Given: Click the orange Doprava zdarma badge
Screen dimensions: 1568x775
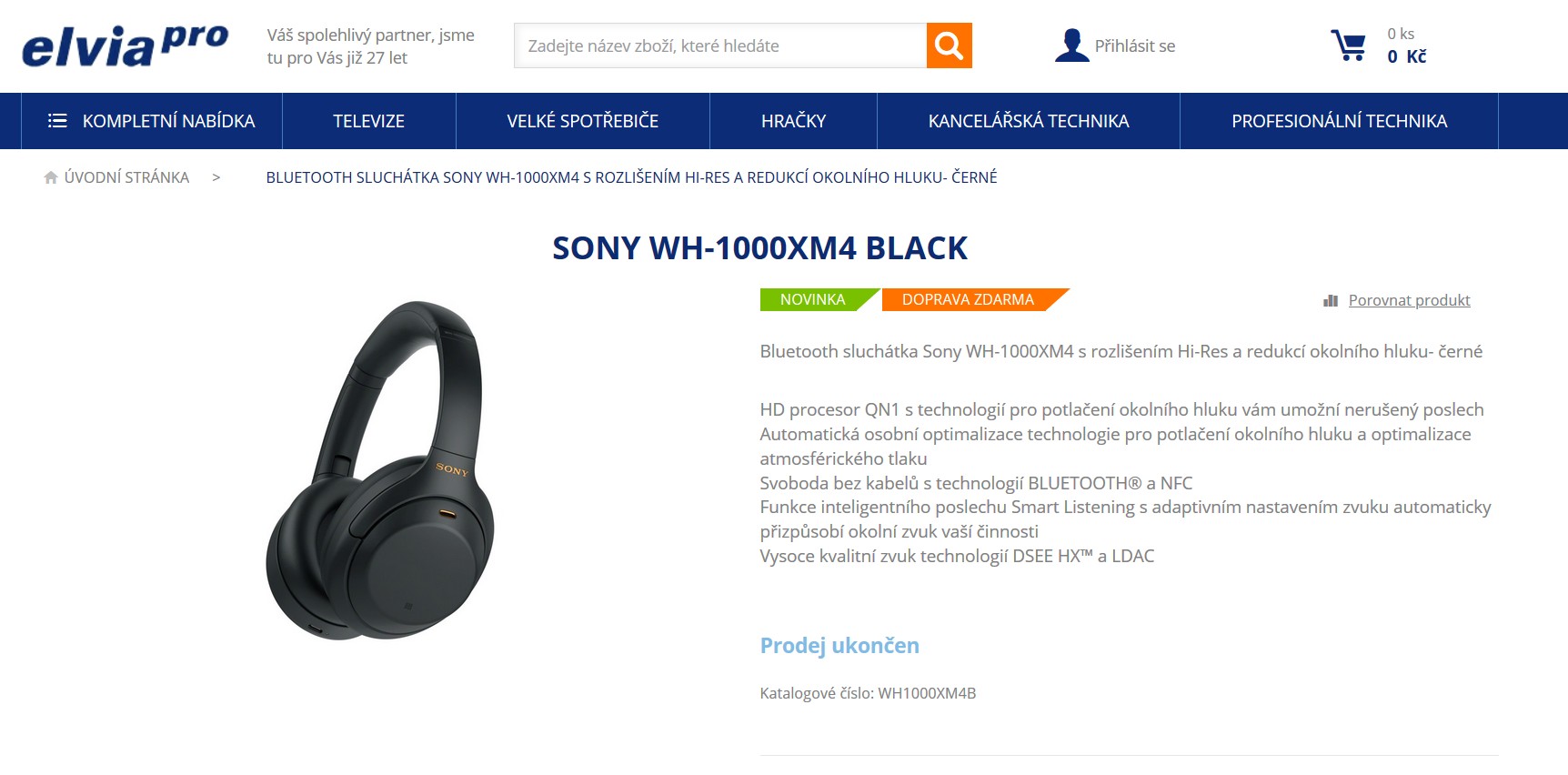Looking at the screenshot, I should pos(973,299).
